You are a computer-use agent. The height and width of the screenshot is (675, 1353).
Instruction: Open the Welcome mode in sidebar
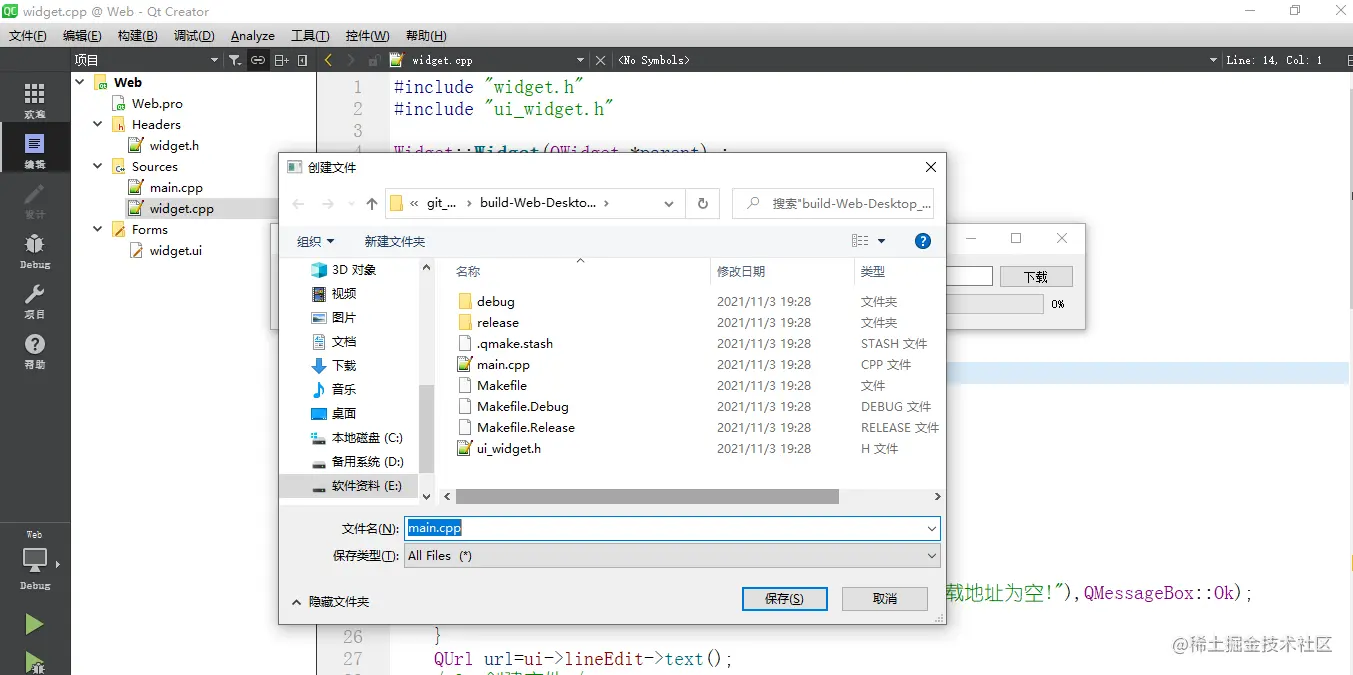pyautogui.click(x=34, y=99)
